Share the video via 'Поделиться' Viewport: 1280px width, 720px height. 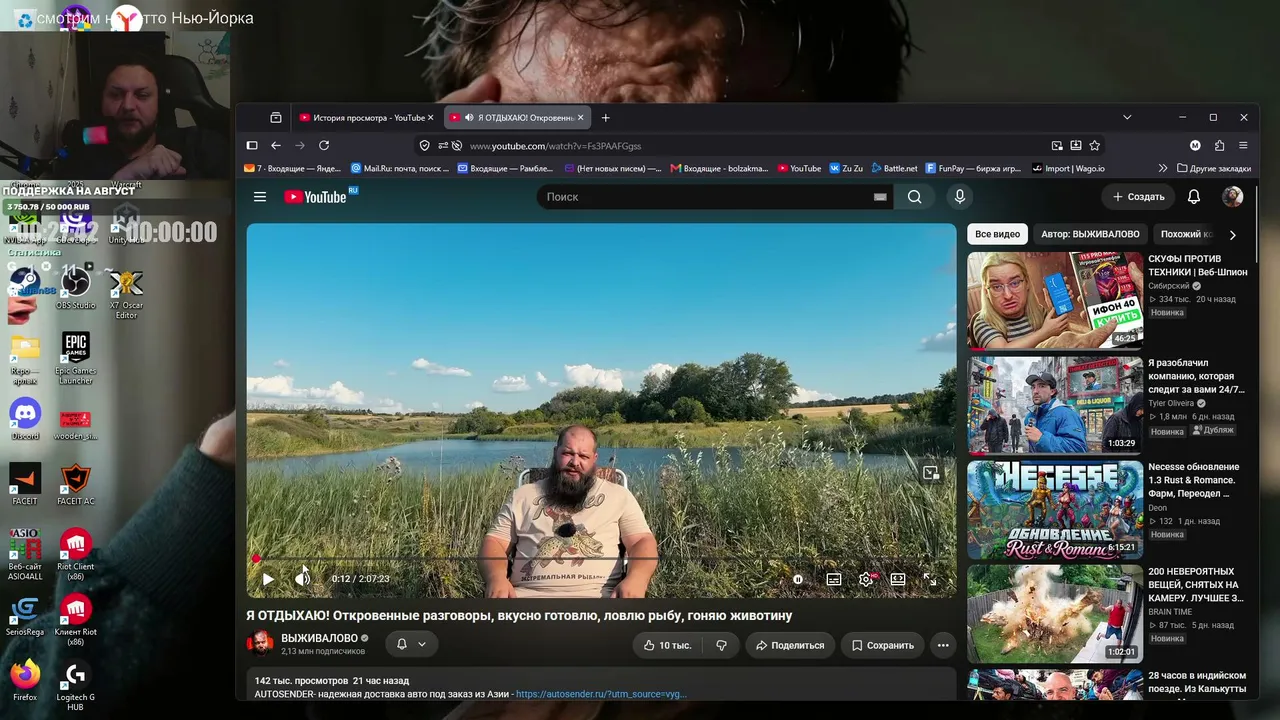[790, 645]
